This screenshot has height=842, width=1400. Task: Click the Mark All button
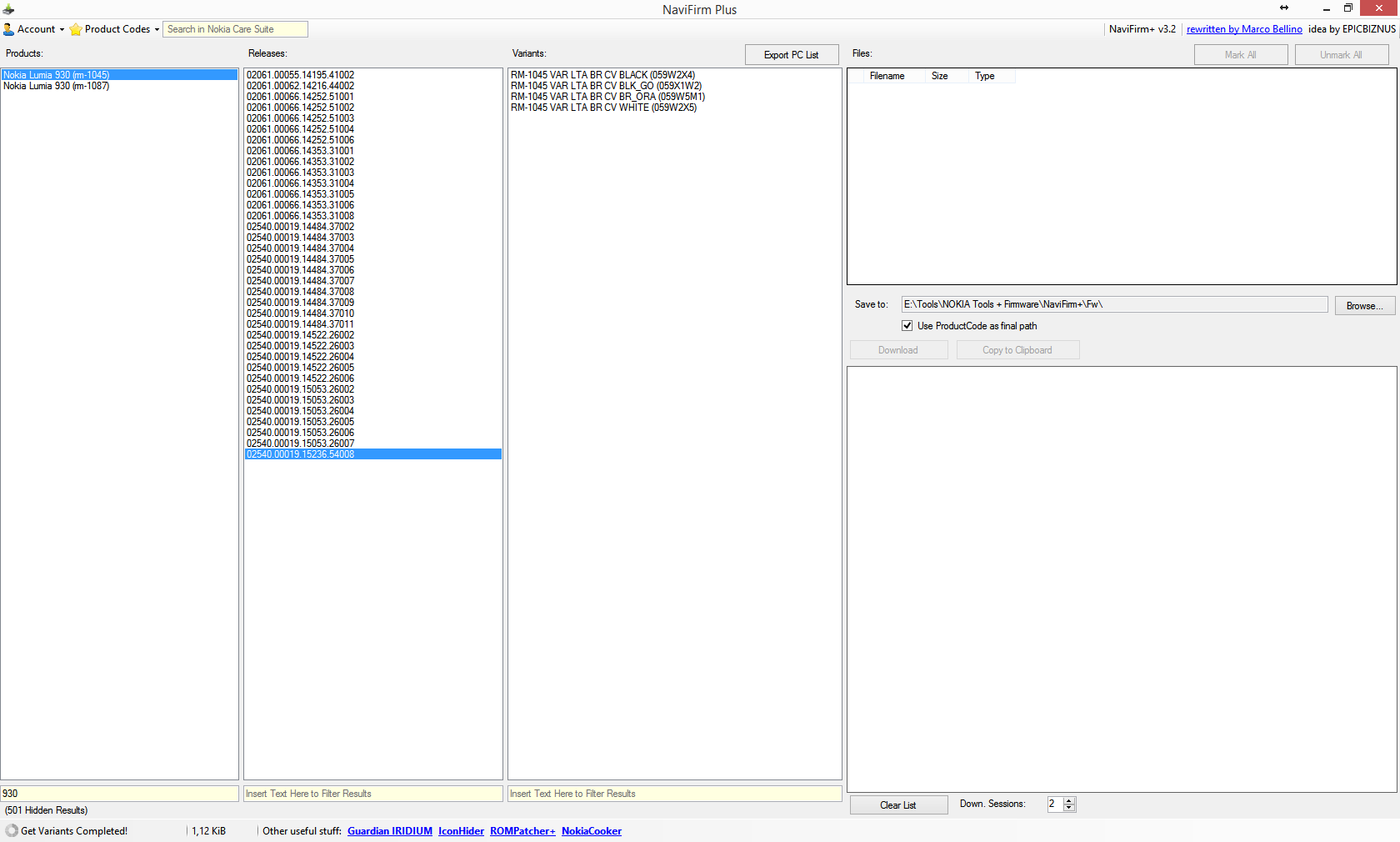click(x=1241, y=55)
